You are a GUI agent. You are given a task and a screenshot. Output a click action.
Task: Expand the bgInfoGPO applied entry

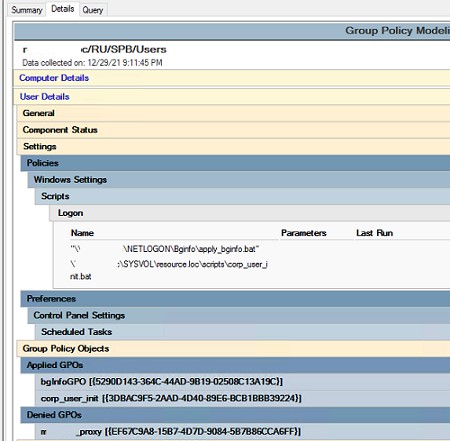(x=162, y=382)
